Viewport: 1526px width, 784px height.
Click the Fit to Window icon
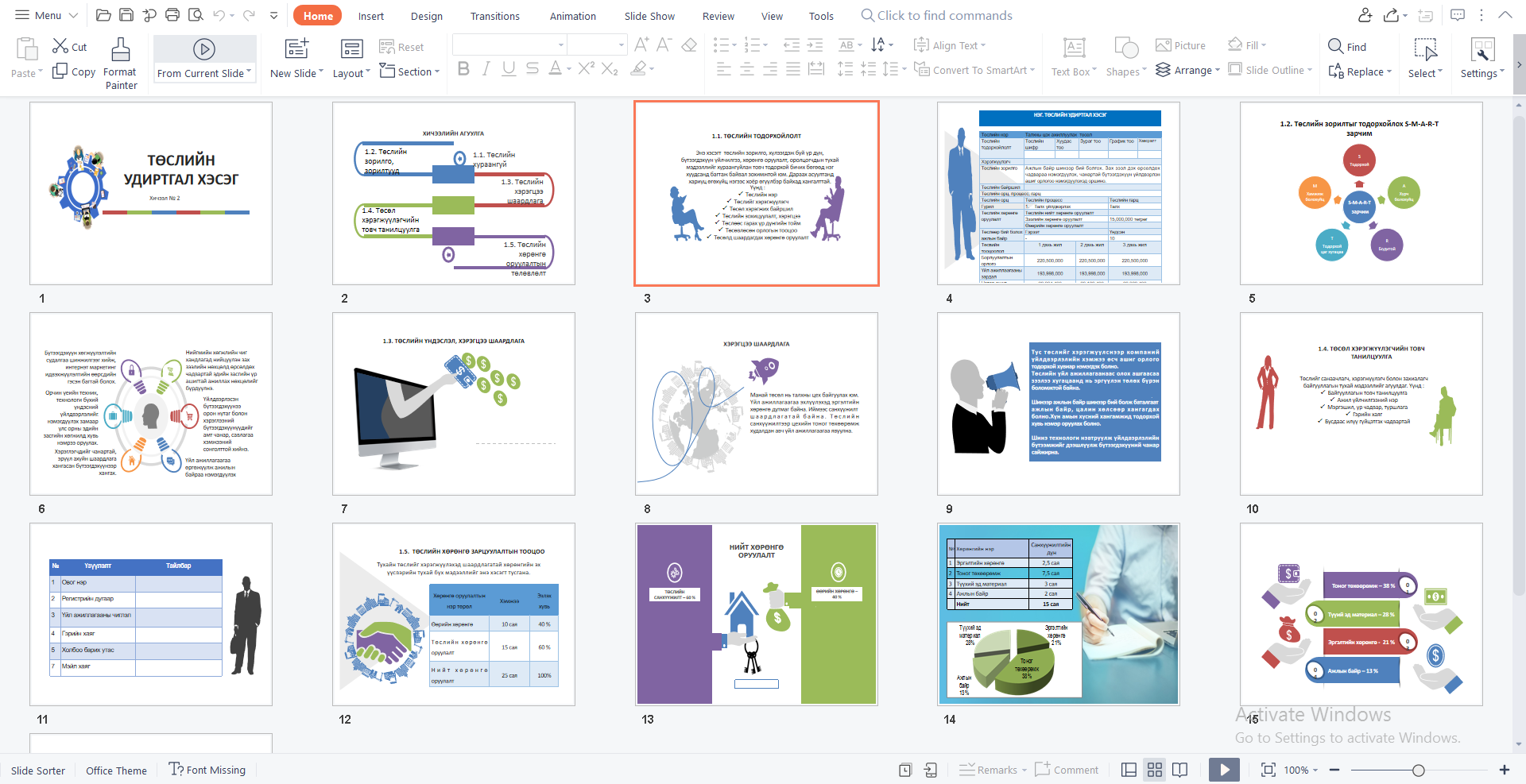click(x=1268, y=770)
